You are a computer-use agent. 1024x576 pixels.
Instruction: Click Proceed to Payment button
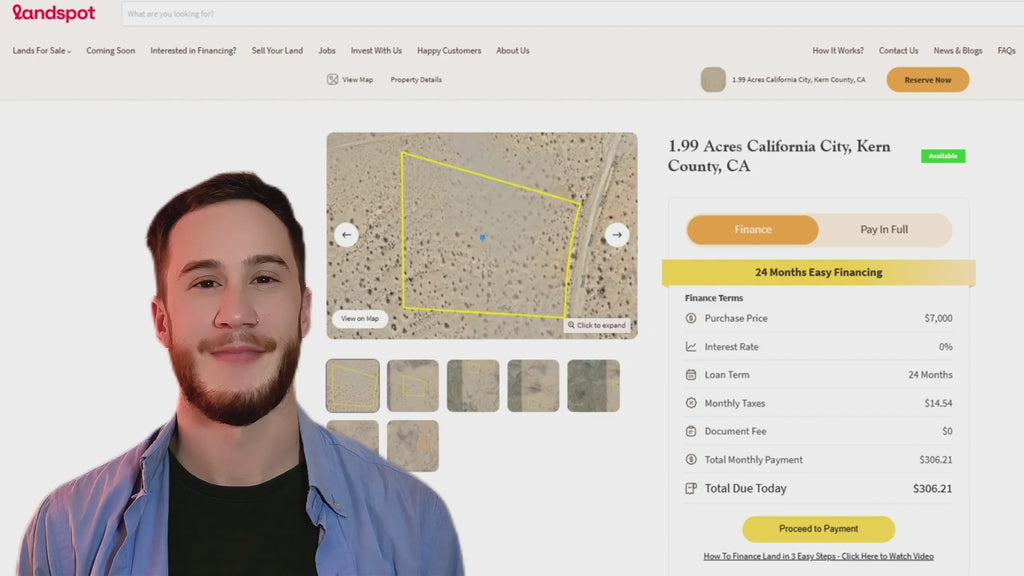click(818, 529)
